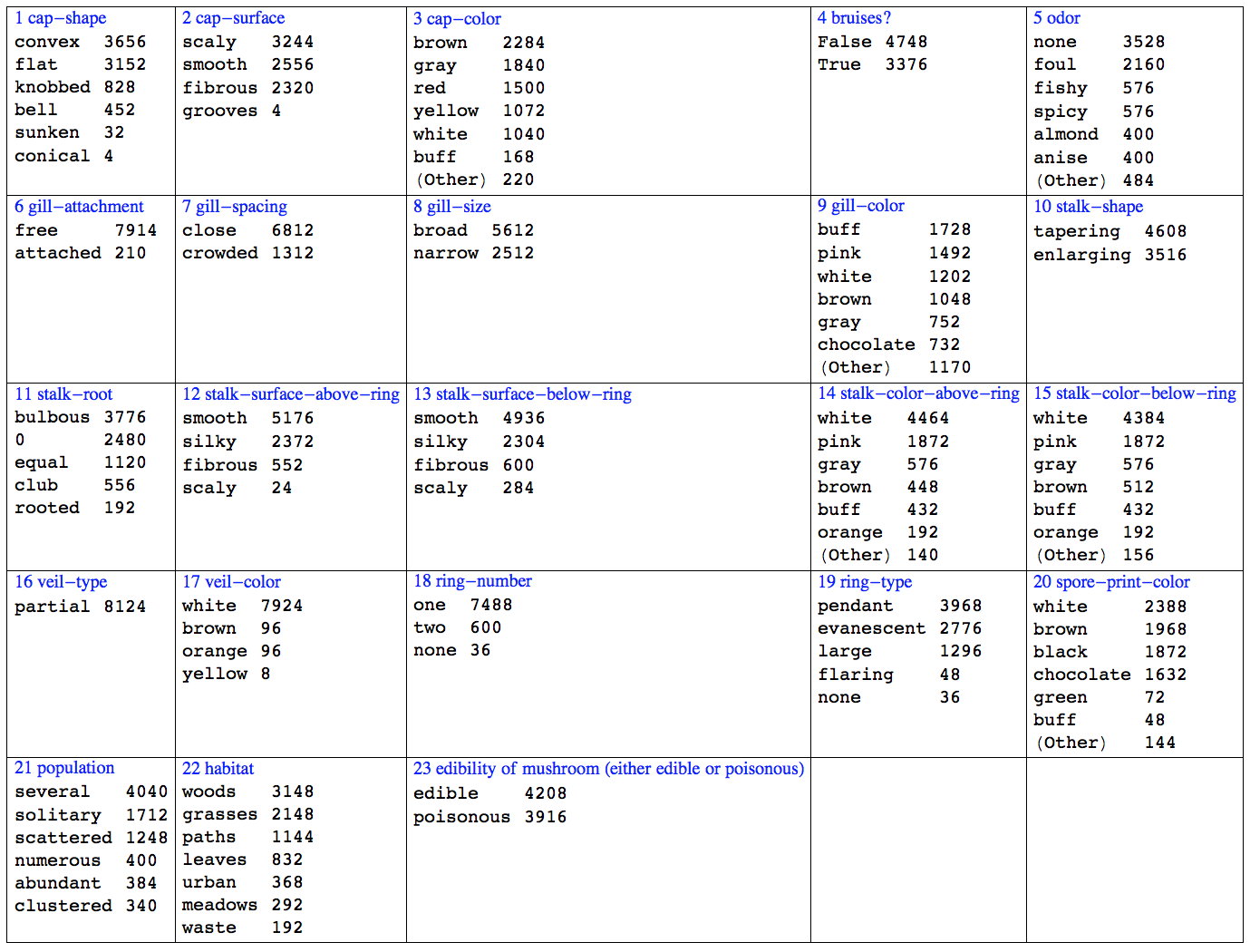The height and width of the screenshot is (952, 1250).
Task: Select 'bulbous 3776' under stalk-root
Action: coord(80,417)
